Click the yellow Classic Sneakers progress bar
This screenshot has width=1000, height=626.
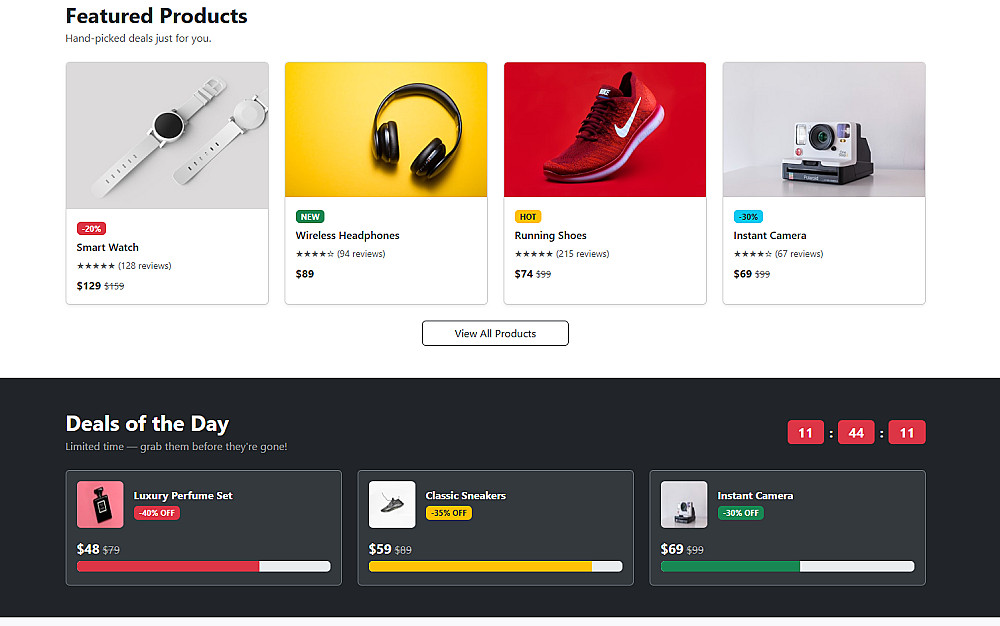(480, 567)
